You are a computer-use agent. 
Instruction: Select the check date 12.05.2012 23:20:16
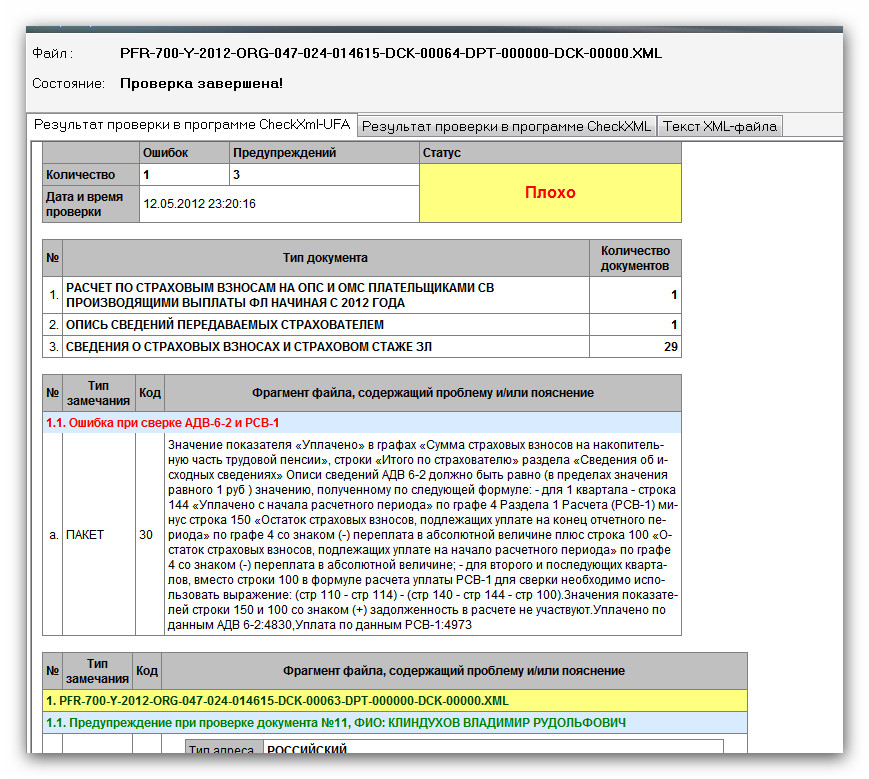[200, 204]
